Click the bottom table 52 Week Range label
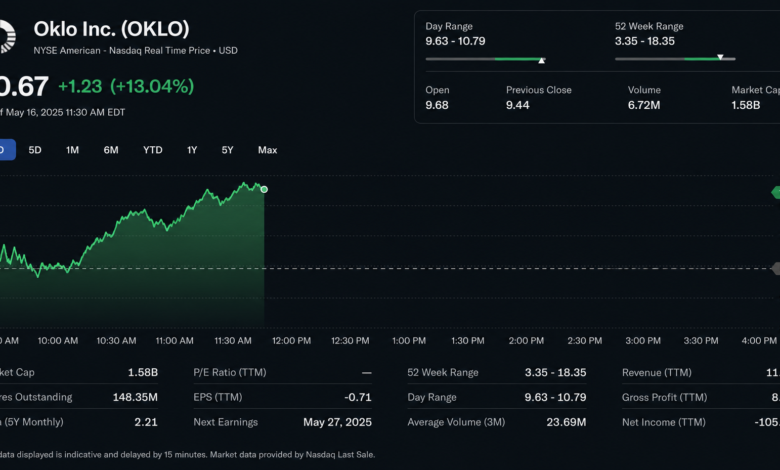Screen dimensions: 780x470 coord(443,373)
